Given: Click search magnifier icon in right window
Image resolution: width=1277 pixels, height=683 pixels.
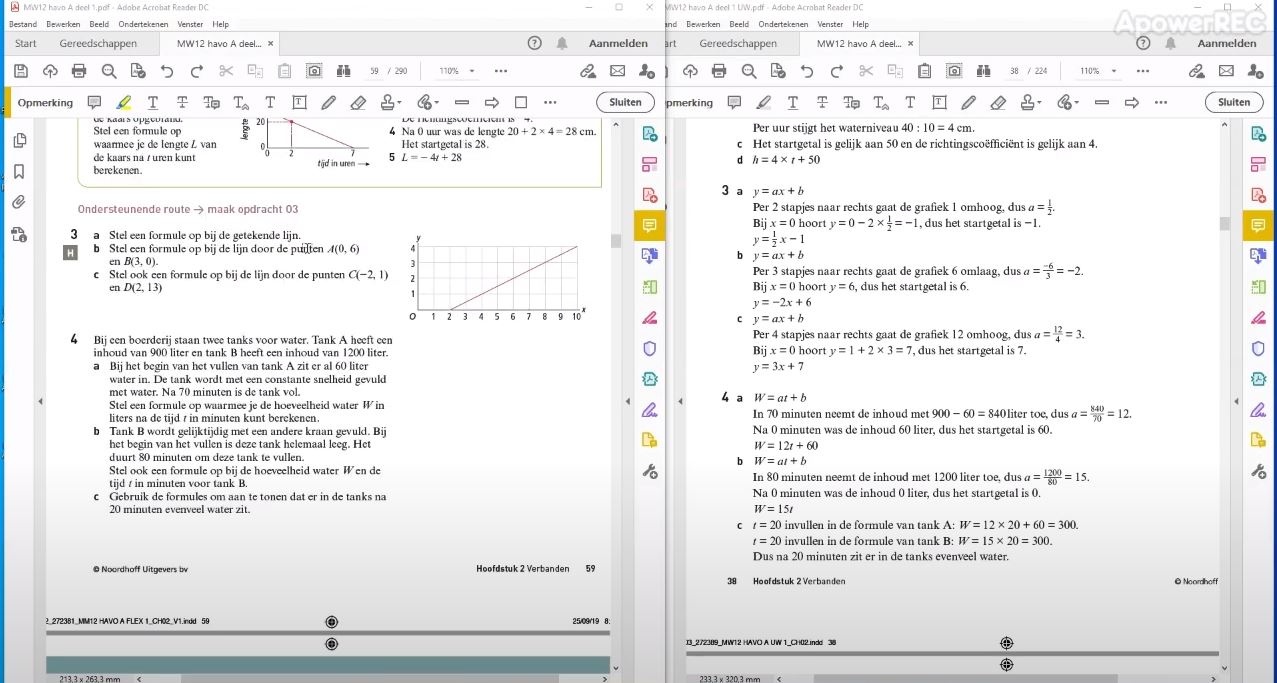Looking at the screenshot, I should (x=748, y=71).
